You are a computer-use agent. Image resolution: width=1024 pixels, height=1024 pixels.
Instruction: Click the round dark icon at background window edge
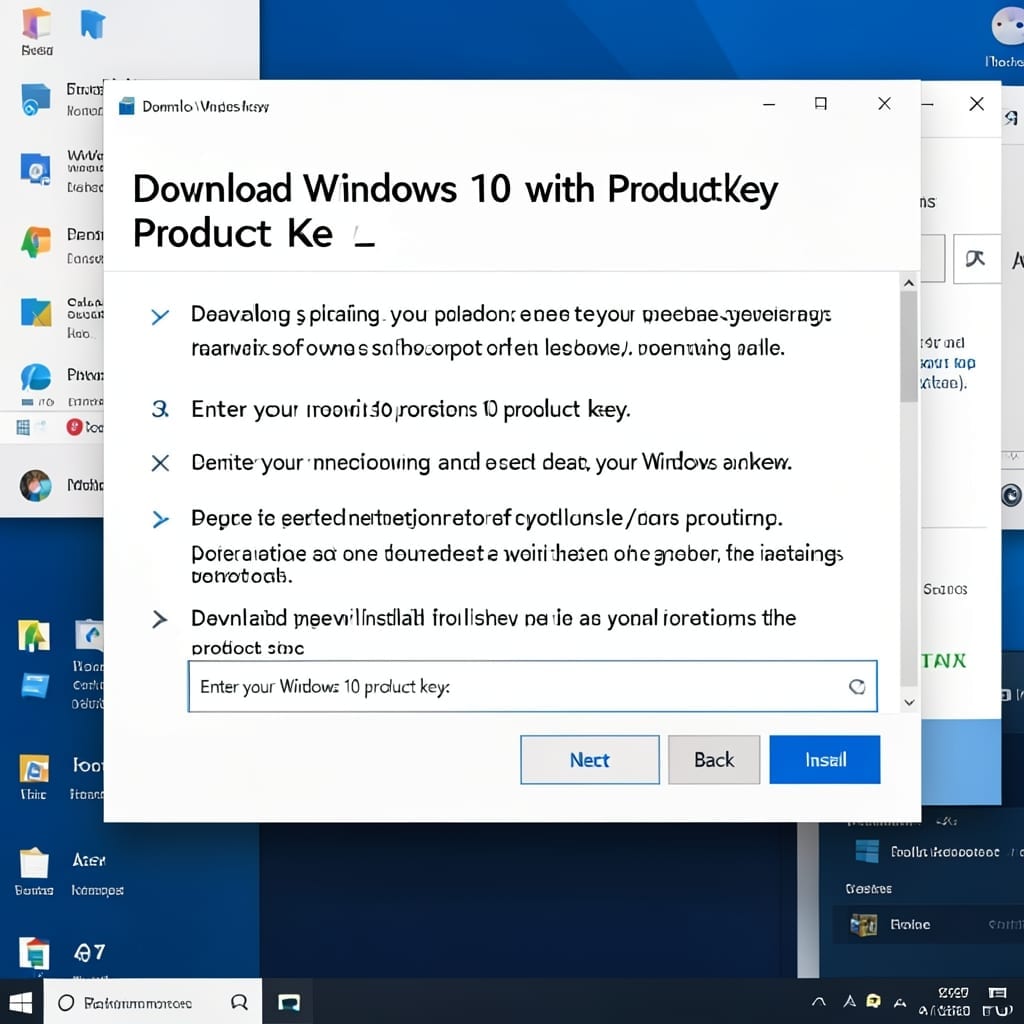(1011, 496)
